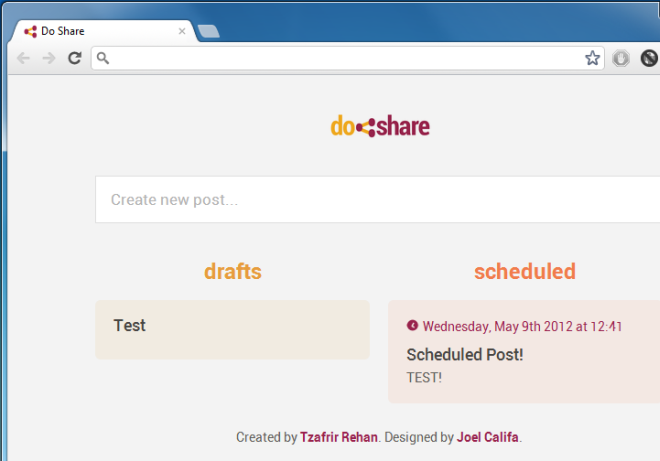
Task: Open the Joel Califa link
Action: click(487, 437)
